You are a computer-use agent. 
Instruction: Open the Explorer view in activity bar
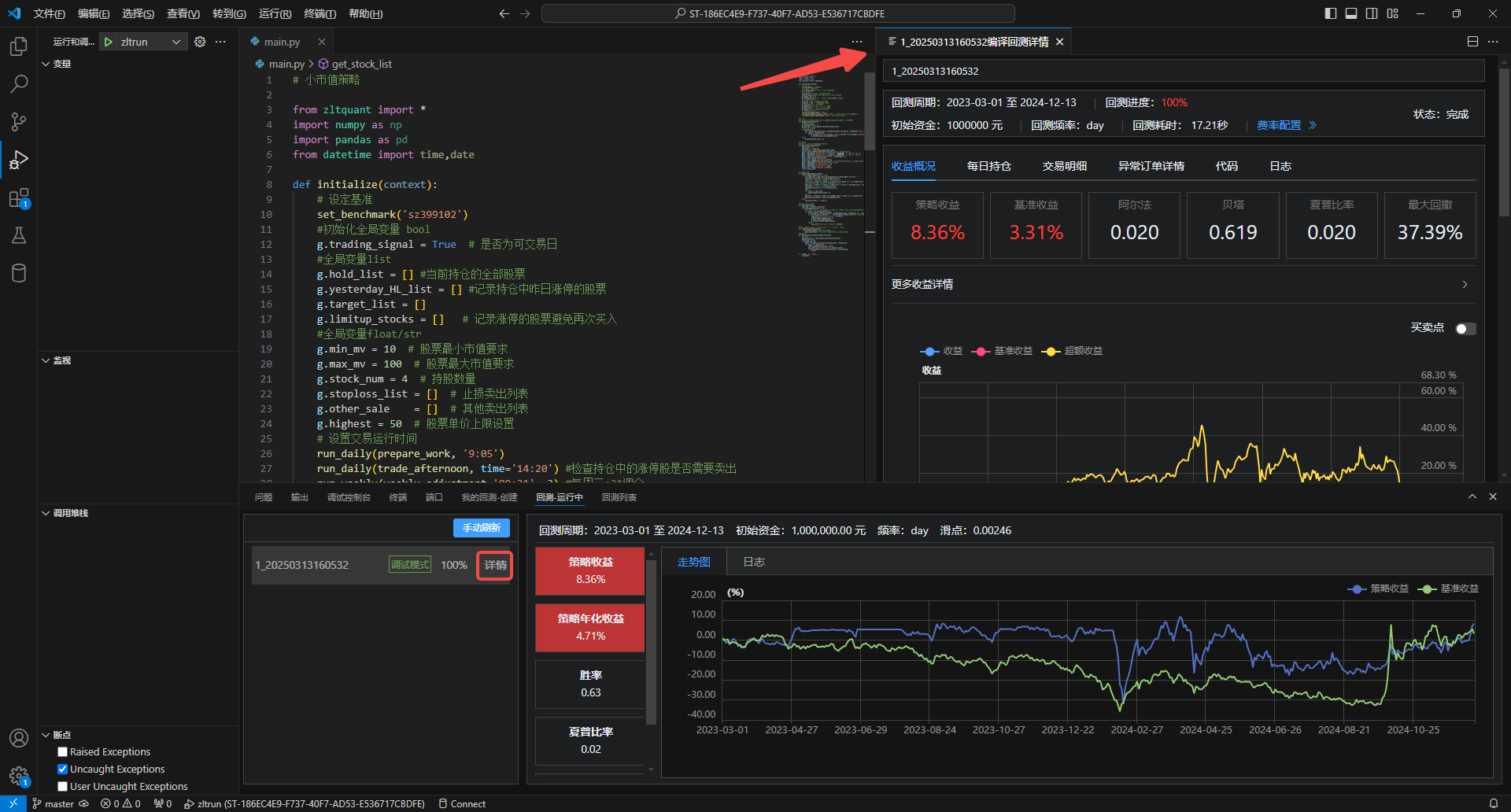pos(19,46)
